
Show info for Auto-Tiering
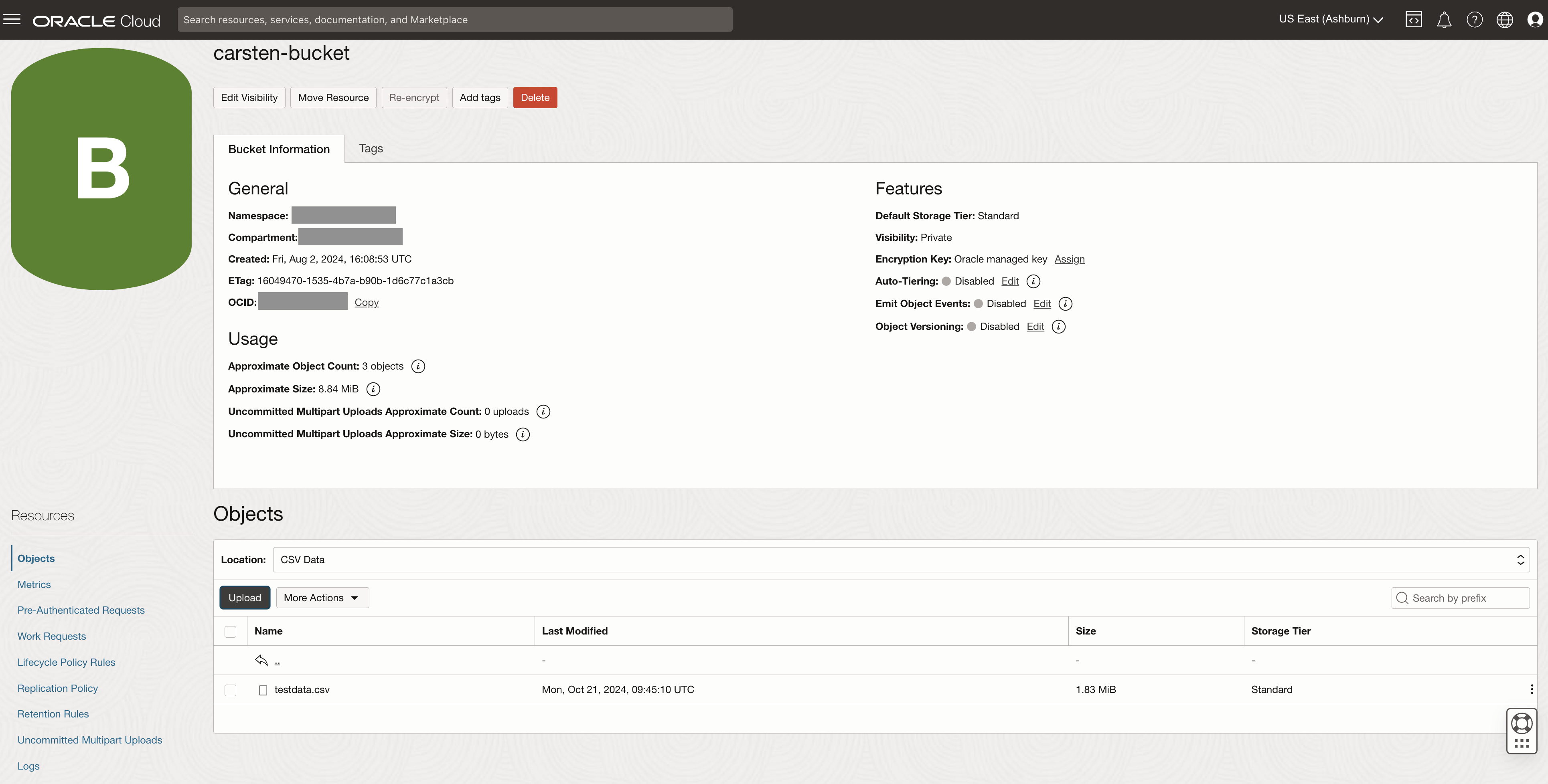(x=1033, y=281)
